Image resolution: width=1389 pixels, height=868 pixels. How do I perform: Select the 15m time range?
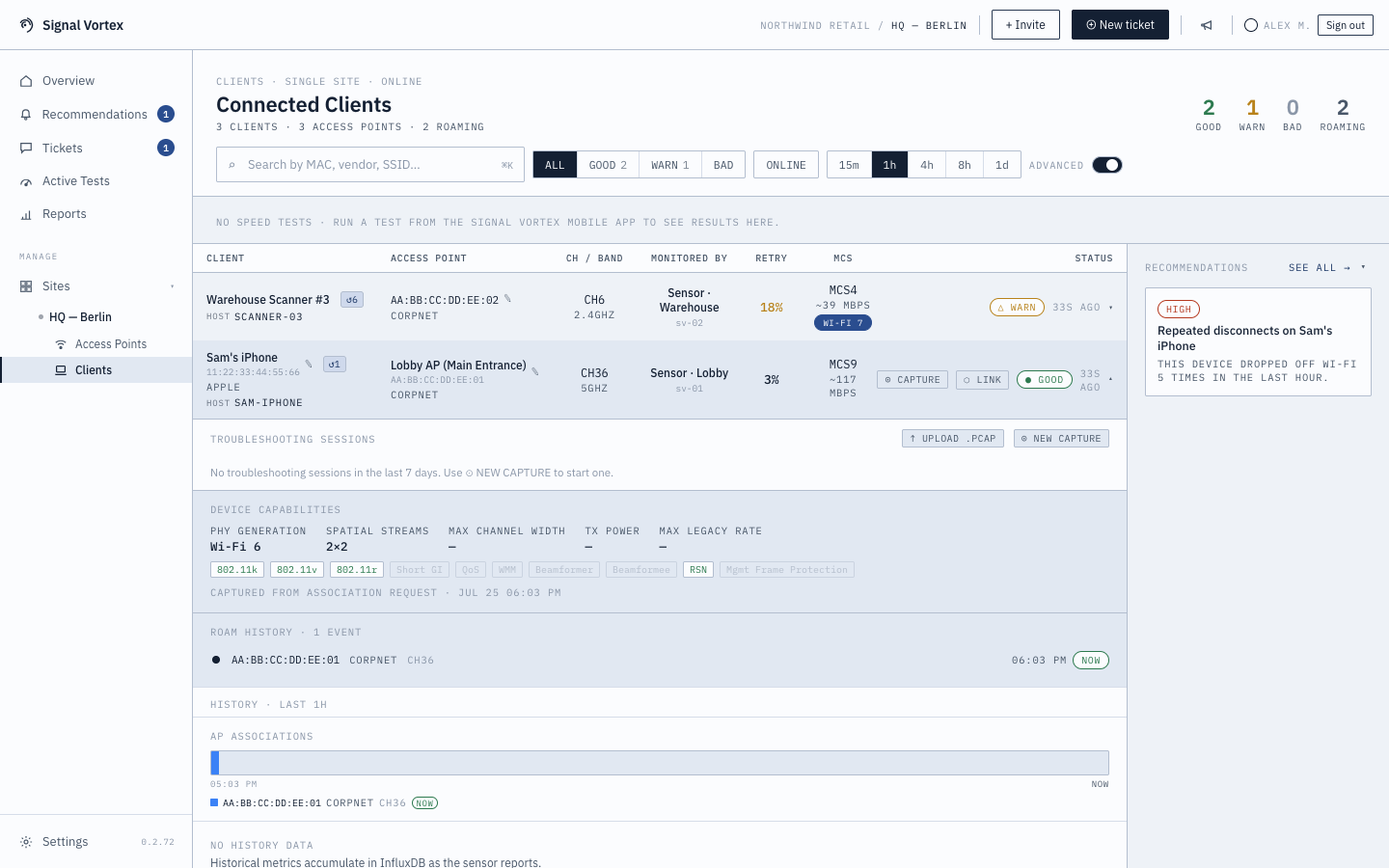click(849, 165)
